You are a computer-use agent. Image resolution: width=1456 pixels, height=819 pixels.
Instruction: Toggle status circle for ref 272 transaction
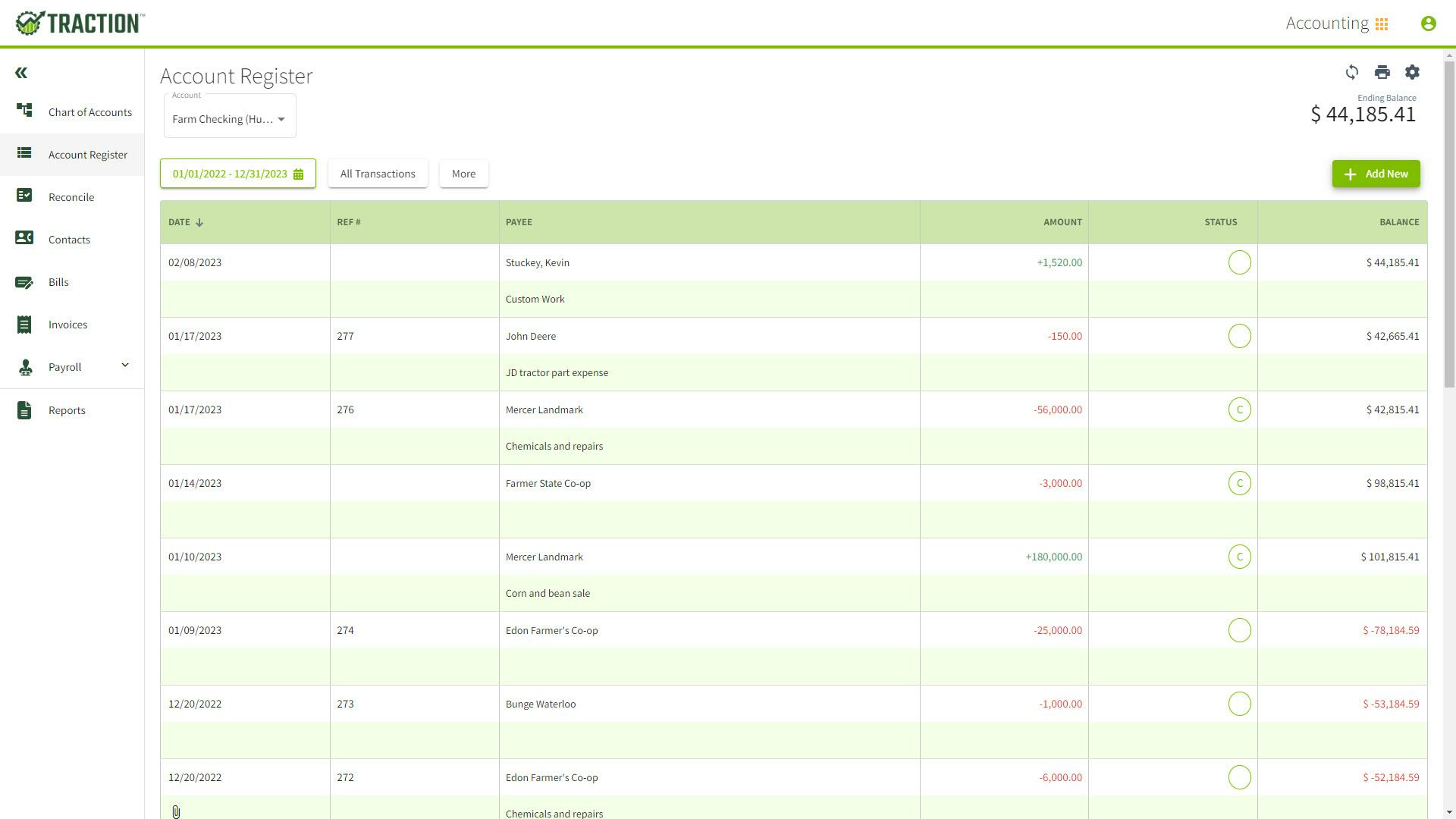1239,777
